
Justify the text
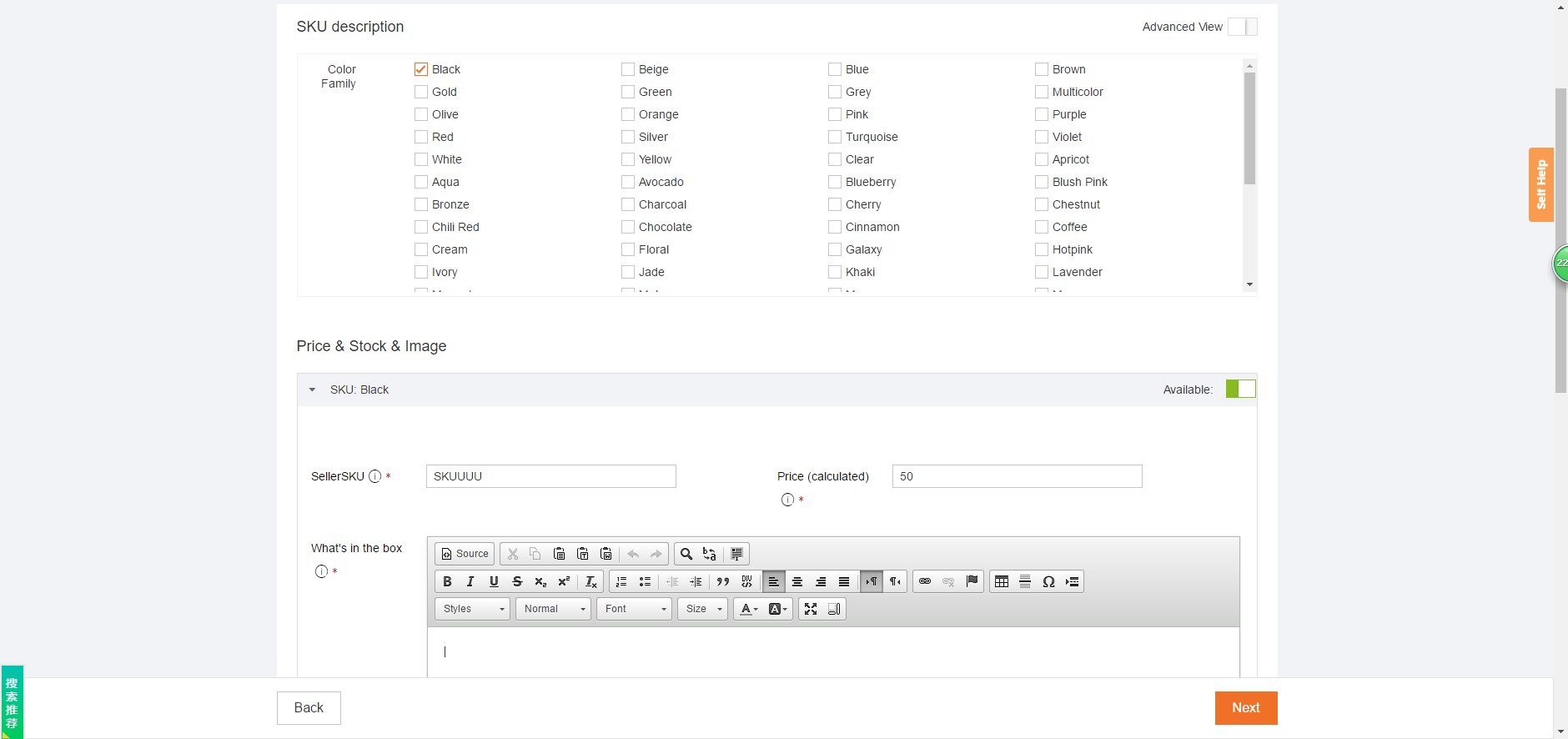(844, 581)
